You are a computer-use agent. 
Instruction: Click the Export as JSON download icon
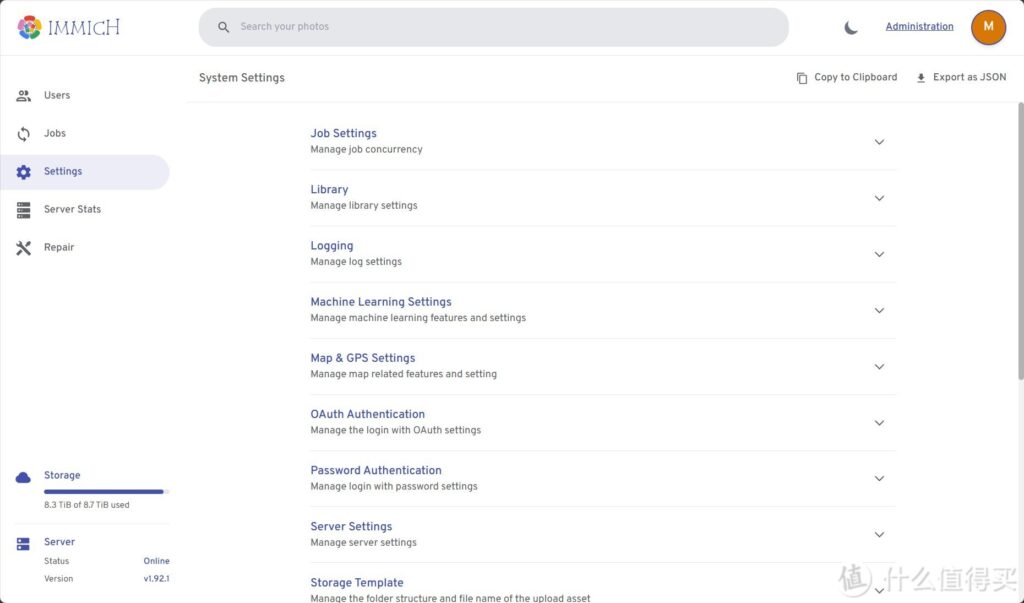click(921, 78)
